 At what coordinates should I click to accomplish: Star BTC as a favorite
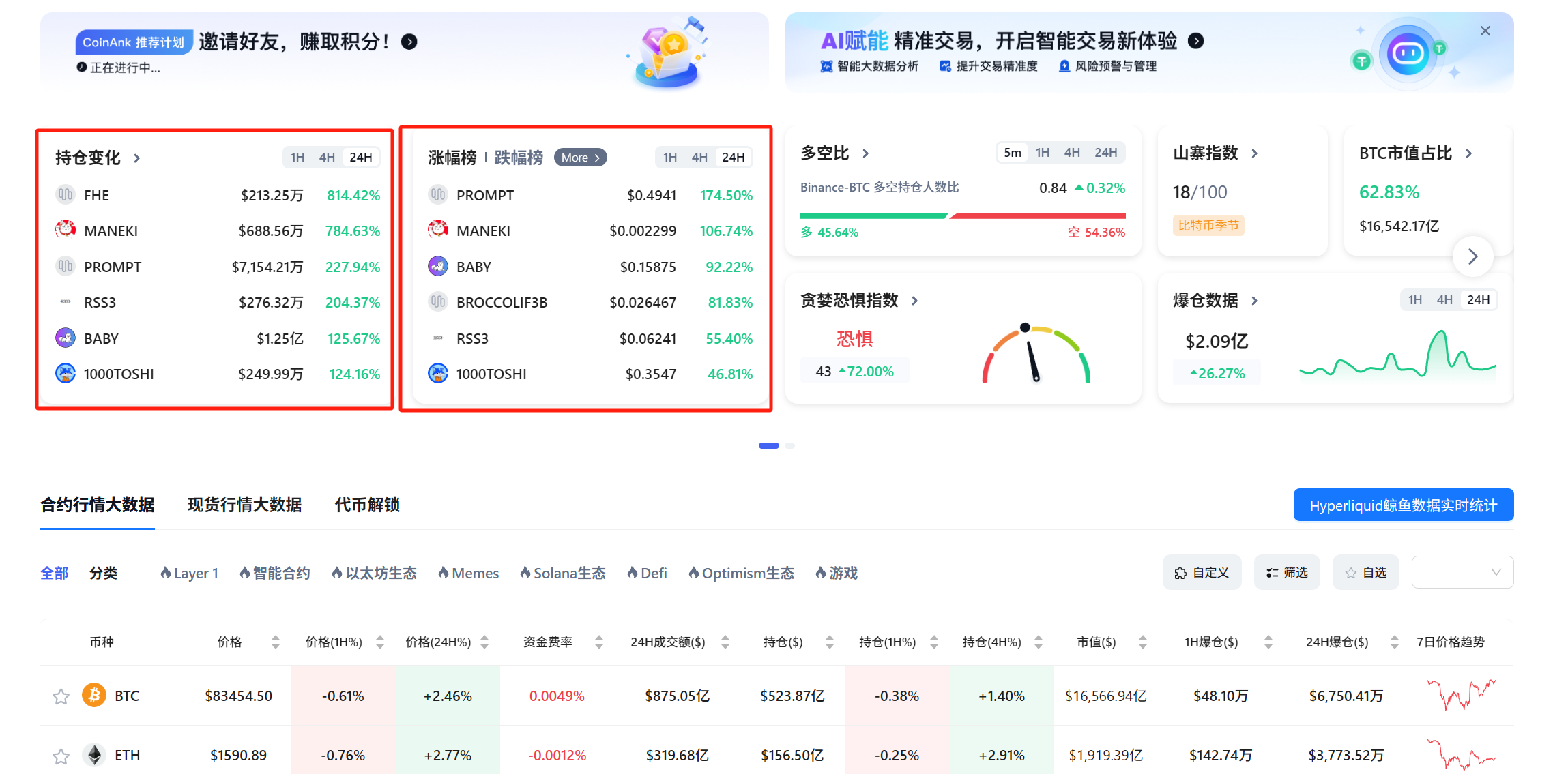pyautogui.click(x=61, y=696)
